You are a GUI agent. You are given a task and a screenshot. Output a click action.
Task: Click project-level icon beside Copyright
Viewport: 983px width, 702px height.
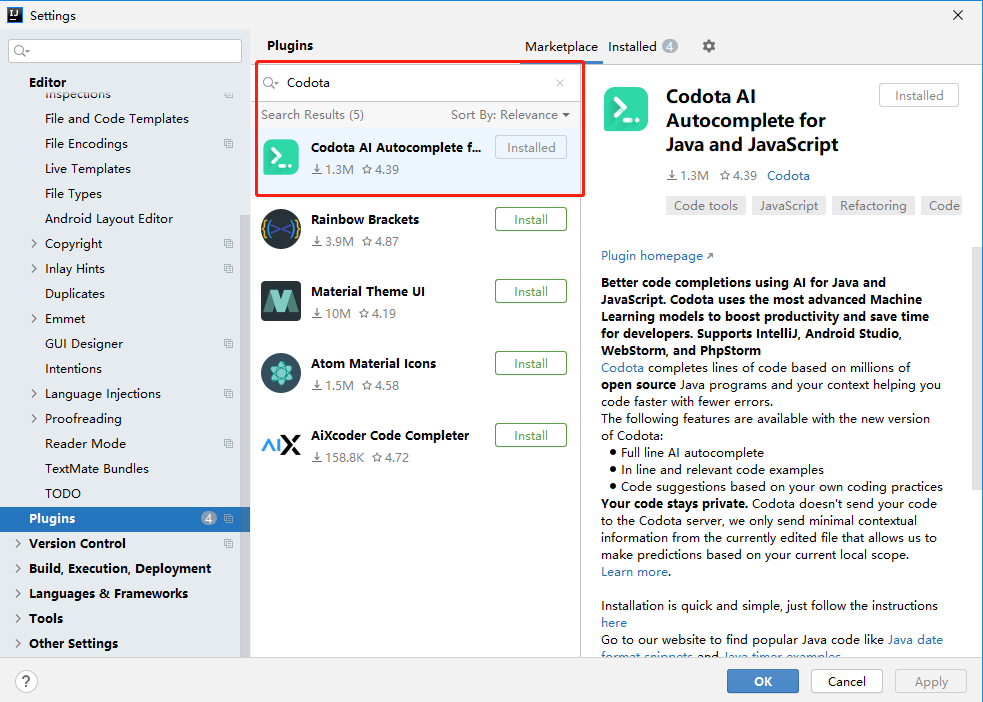tap(228, 243)
